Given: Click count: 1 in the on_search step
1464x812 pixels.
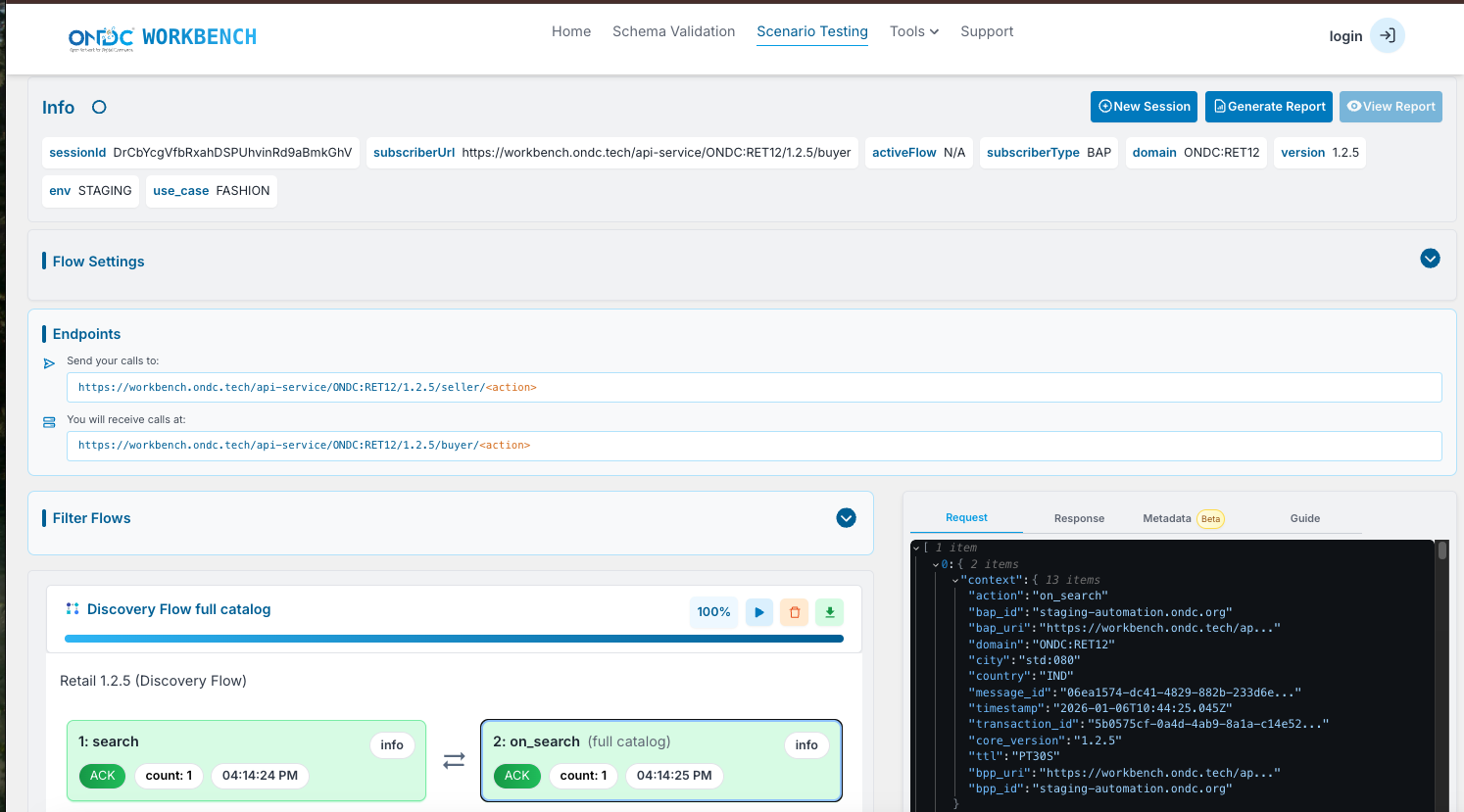Looking at the screenshot, I should (x=583, y=776).
